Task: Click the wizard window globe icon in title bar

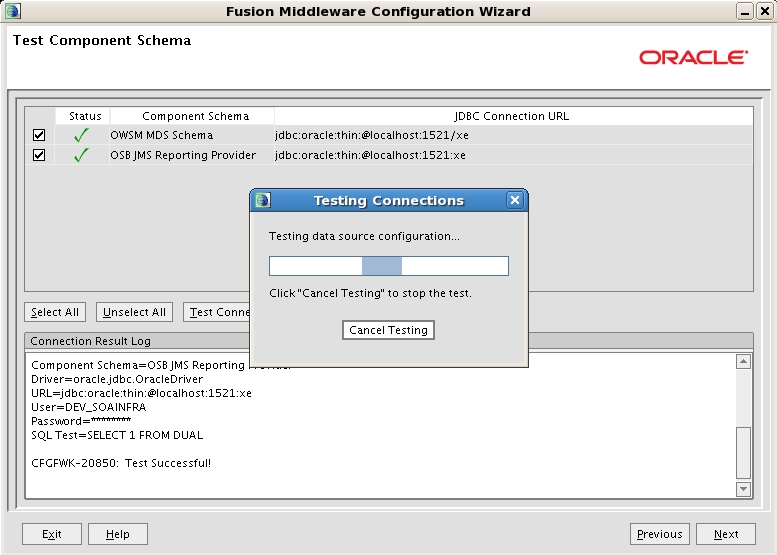Action: pos(13,11)
